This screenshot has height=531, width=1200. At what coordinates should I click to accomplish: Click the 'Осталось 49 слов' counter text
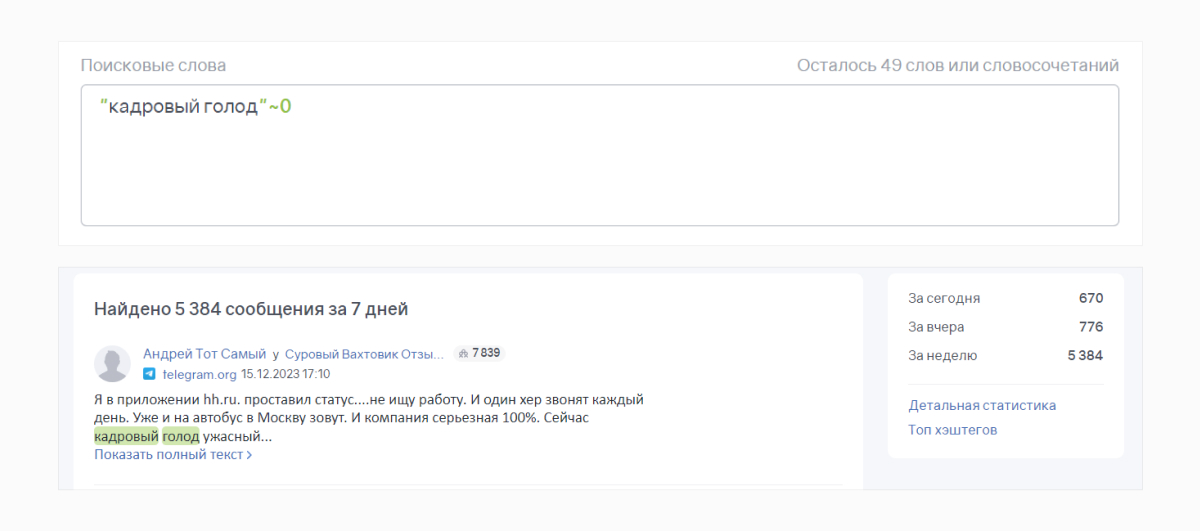957,65
